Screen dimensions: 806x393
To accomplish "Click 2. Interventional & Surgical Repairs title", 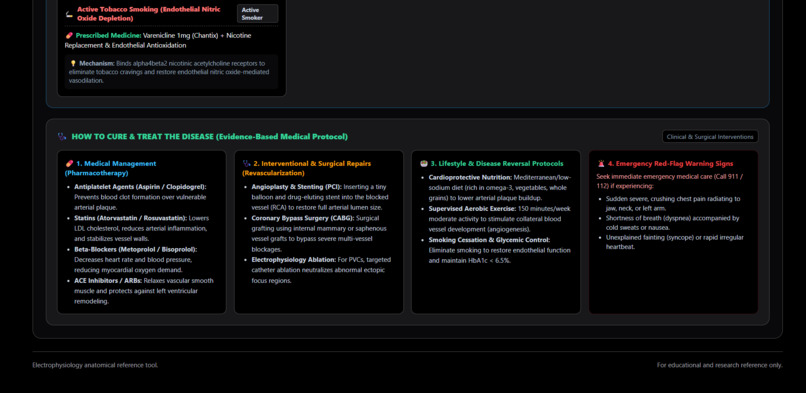I will pos(306,169).
